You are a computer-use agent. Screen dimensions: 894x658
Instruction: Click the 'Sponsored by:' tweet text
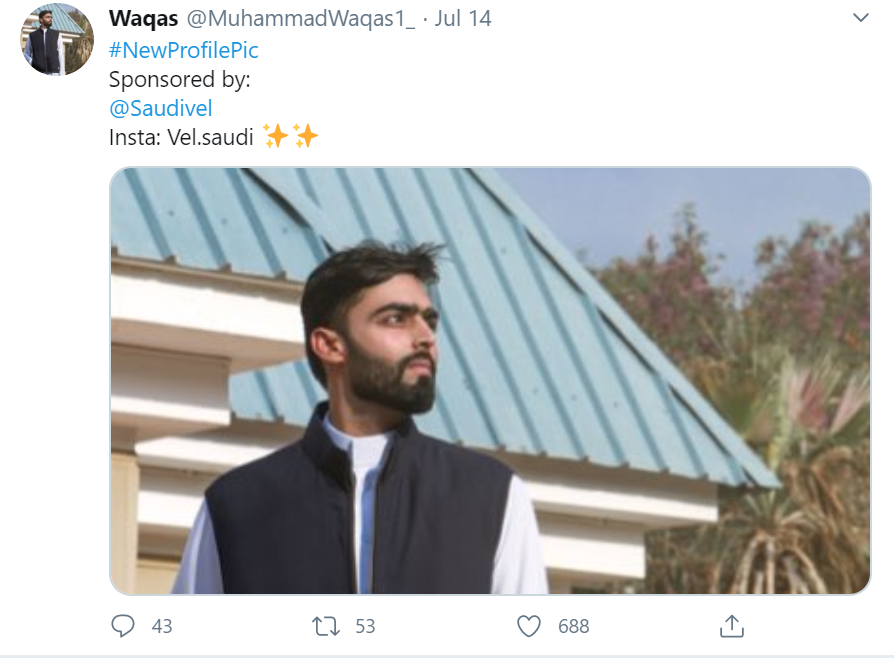[180, 79]
